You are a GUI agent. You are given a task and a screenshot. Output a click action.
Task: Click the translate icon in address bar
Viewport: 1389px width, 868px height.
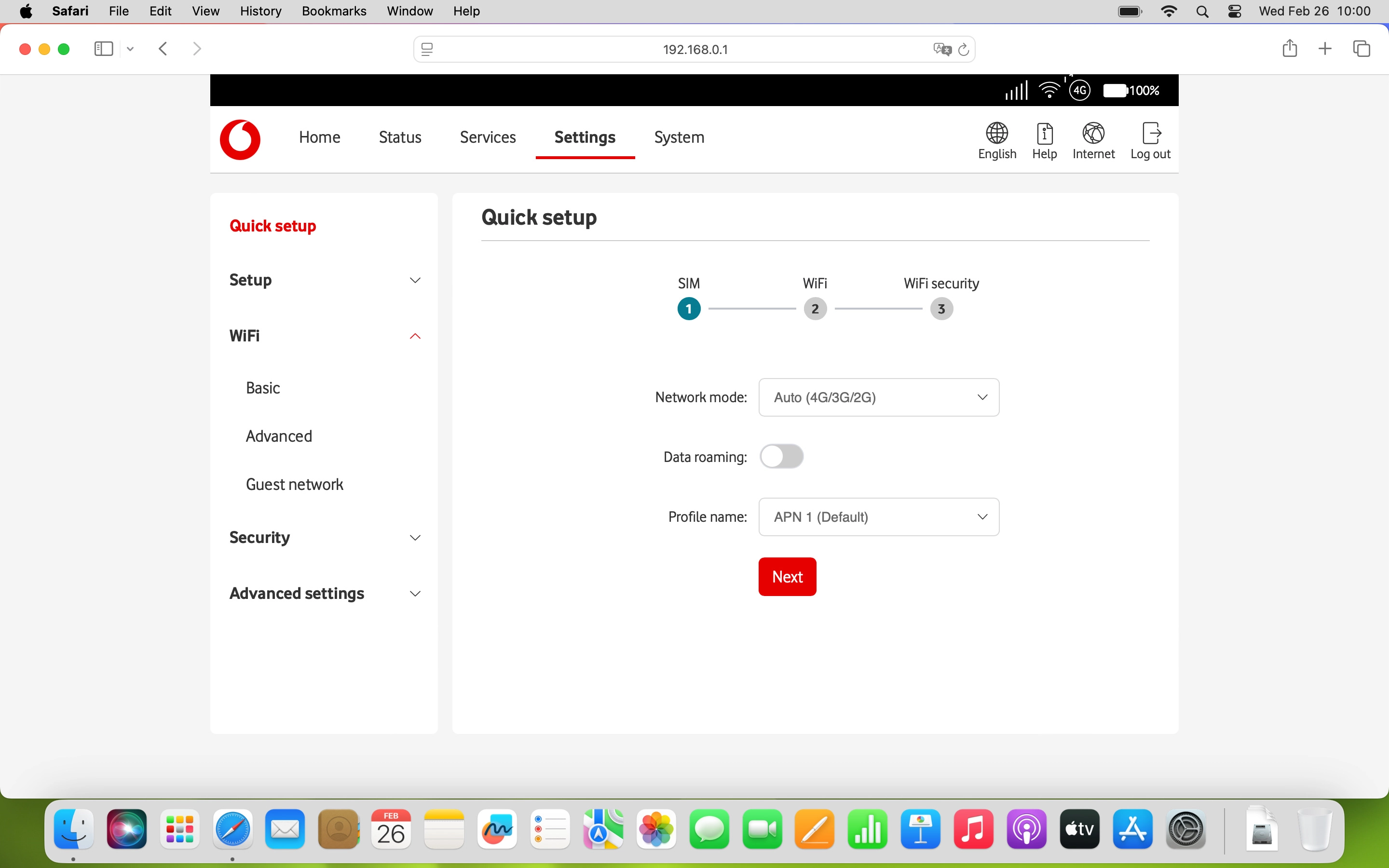click(942, 50)
